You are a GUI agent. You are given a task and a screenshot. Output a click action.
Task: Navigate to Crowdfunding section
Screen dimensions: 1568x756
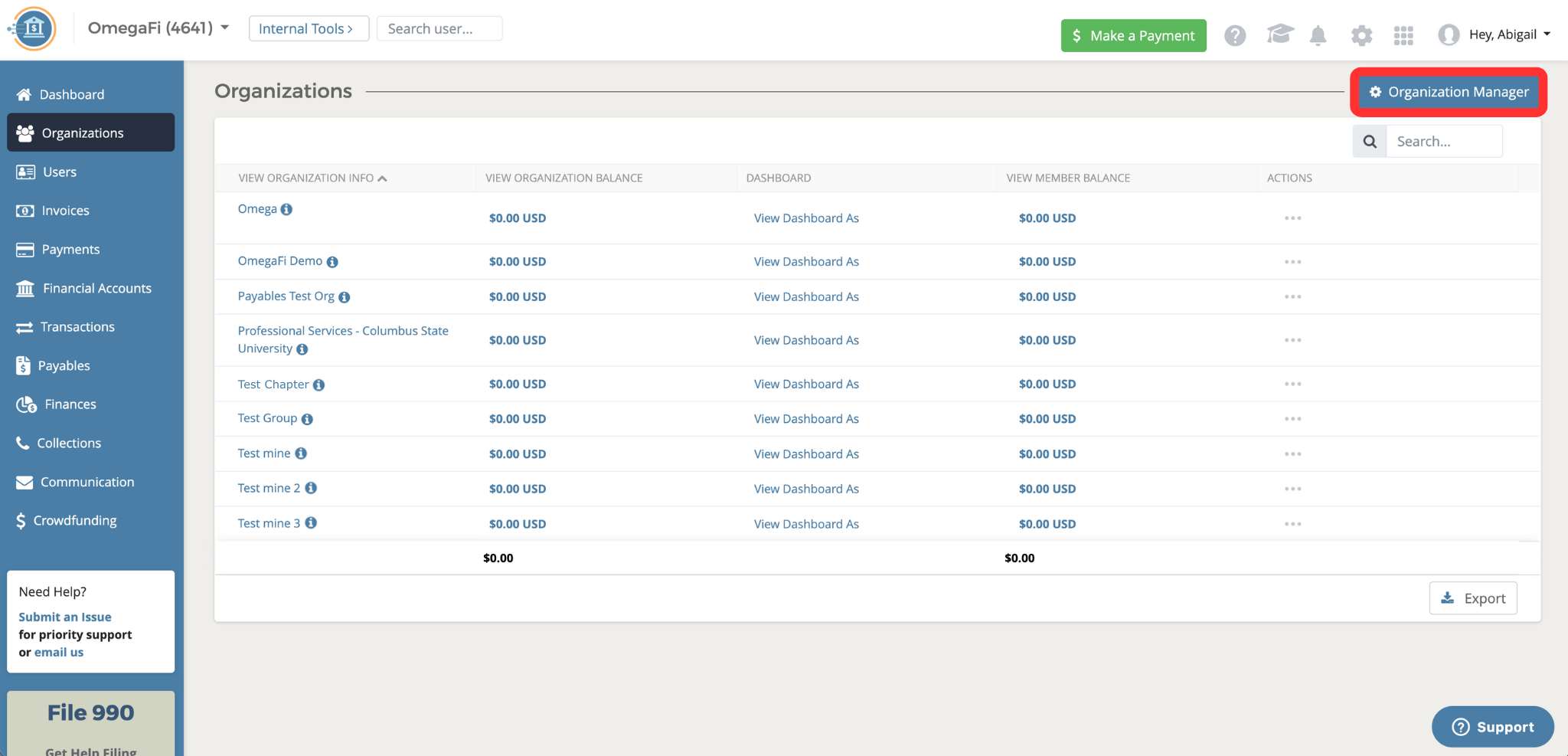[75, 521]
